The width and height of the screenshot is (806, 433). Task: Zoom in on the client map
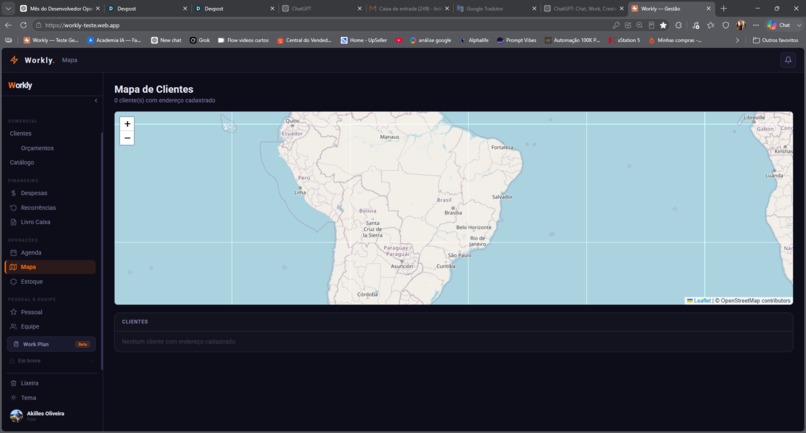click(x=127, y=124)
